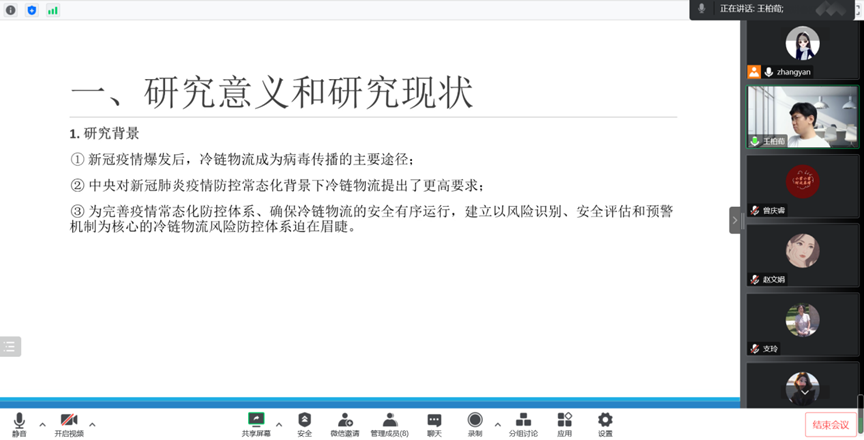Open 微信邀请 invite icon
This screenshot has height=440, width=864.
(x=345, y=423)
